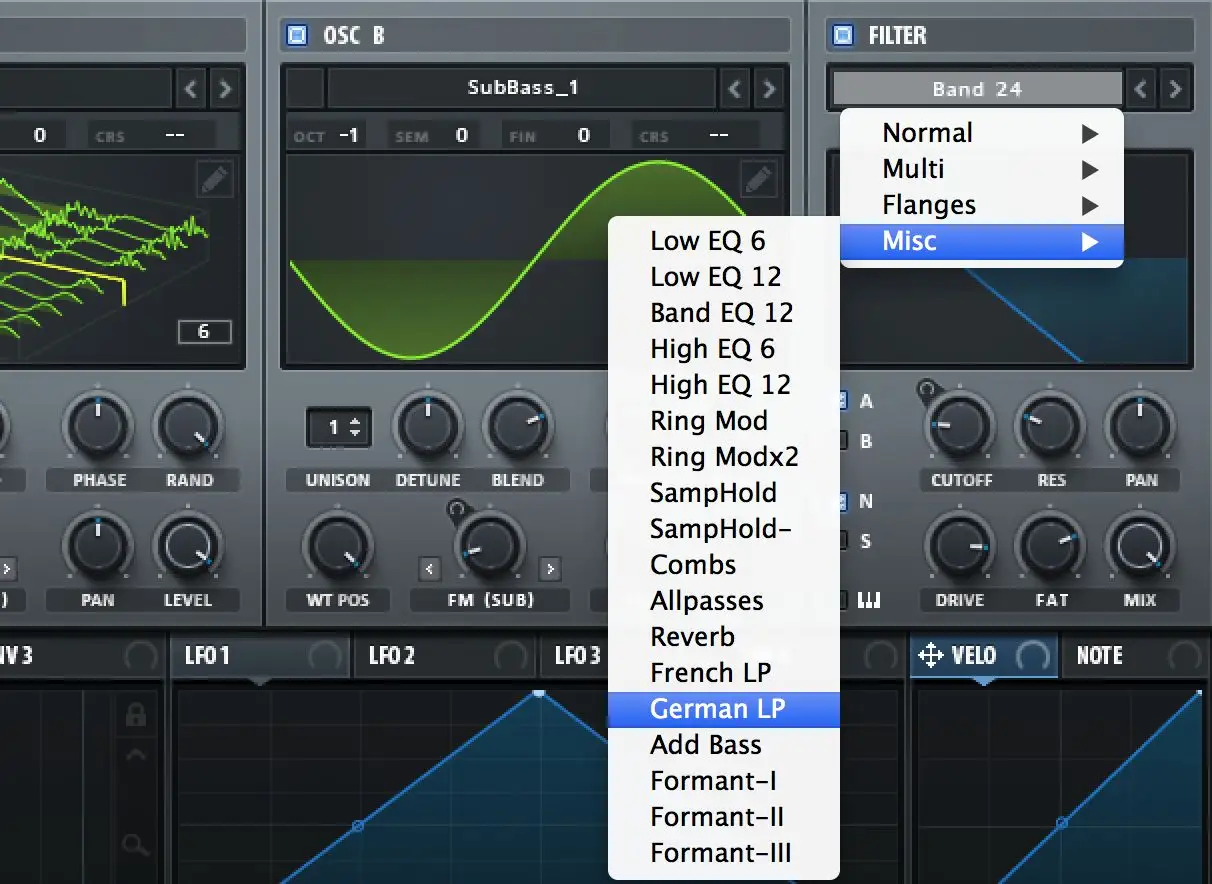Click the VELO move crosshair icon
Screen dimensions: 1212x884
[930, 656]
